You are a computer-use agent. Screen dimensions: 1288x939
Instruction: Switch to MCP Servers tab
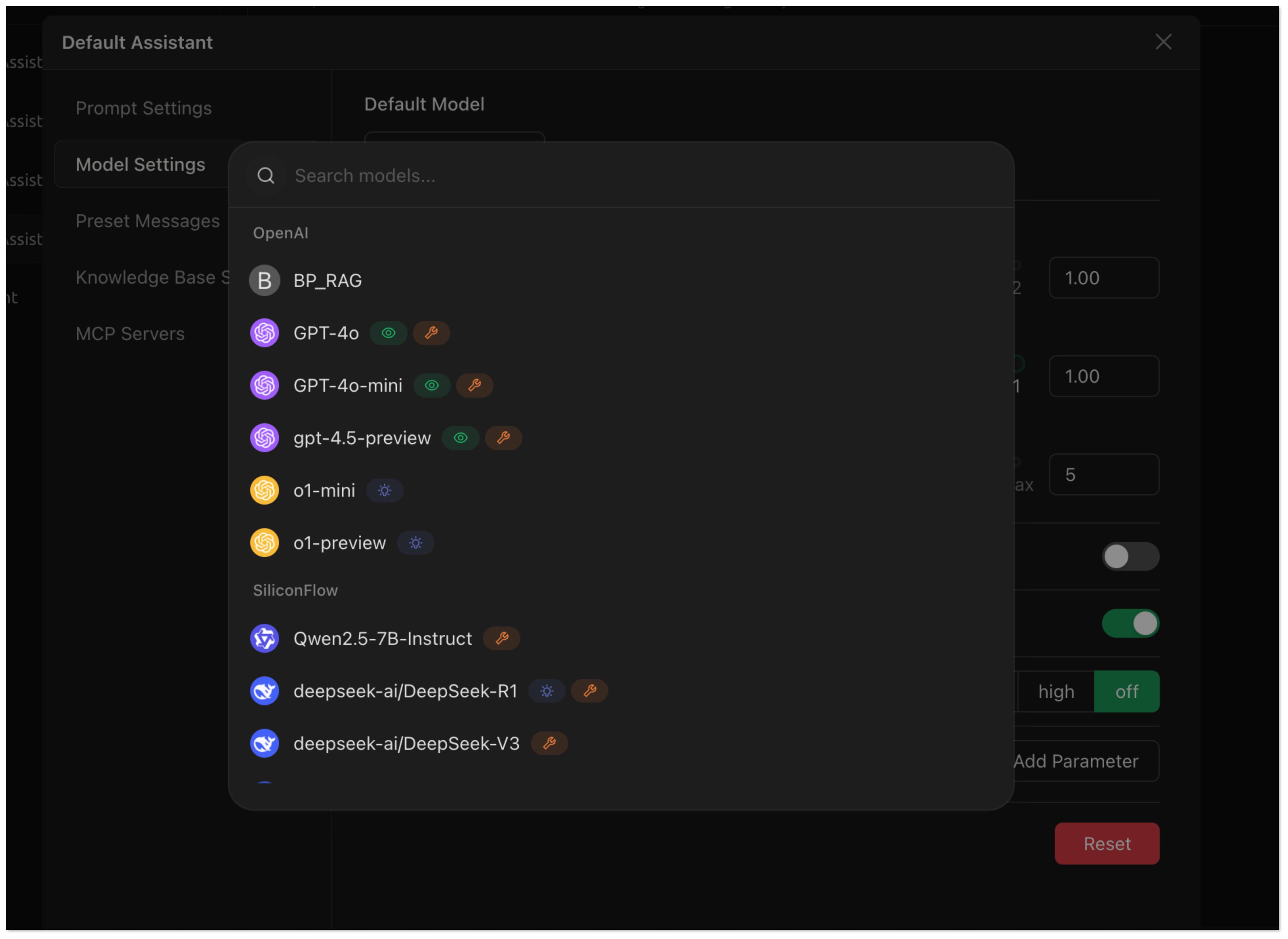(130, 334)
